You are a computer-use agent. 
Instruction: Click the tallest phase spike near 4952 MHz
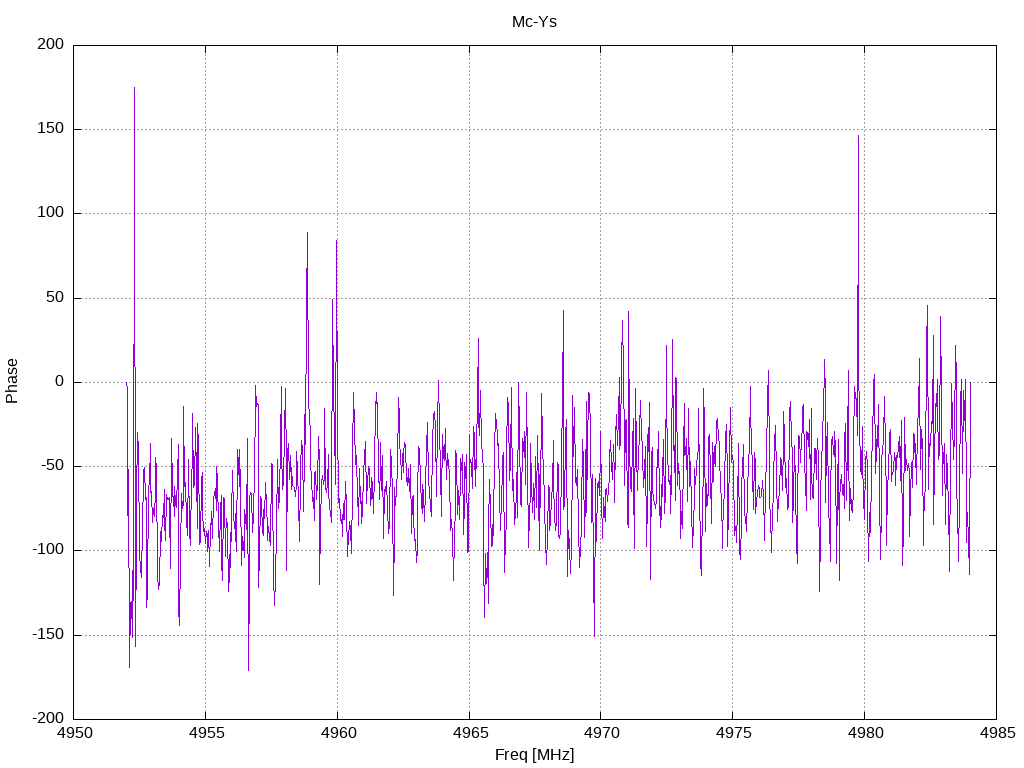click(x=135, y=89)
